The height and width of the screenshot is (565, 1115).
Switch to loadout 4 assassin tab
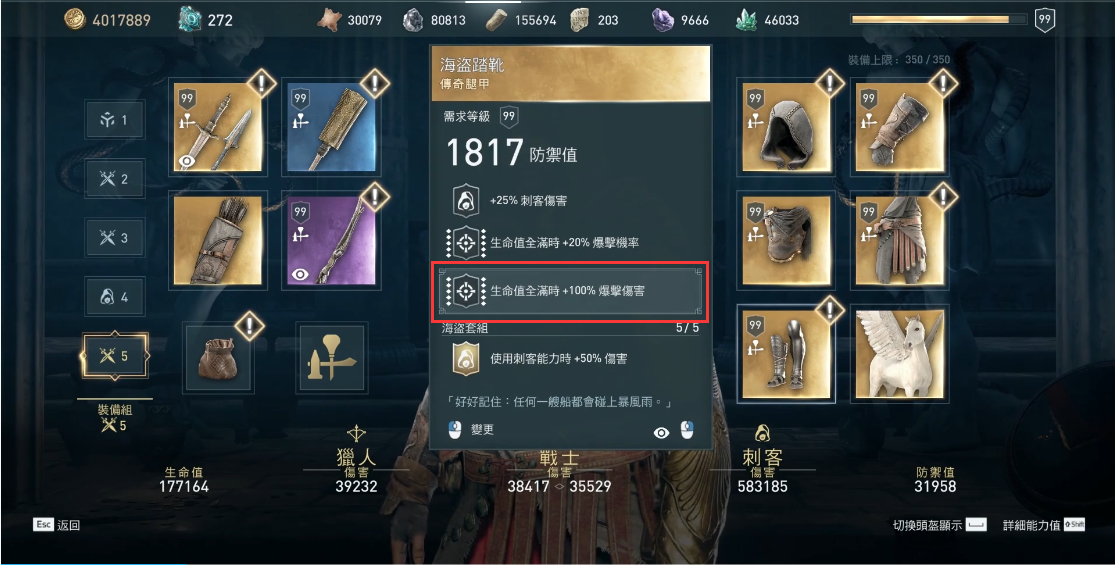(x=114, y=296)
